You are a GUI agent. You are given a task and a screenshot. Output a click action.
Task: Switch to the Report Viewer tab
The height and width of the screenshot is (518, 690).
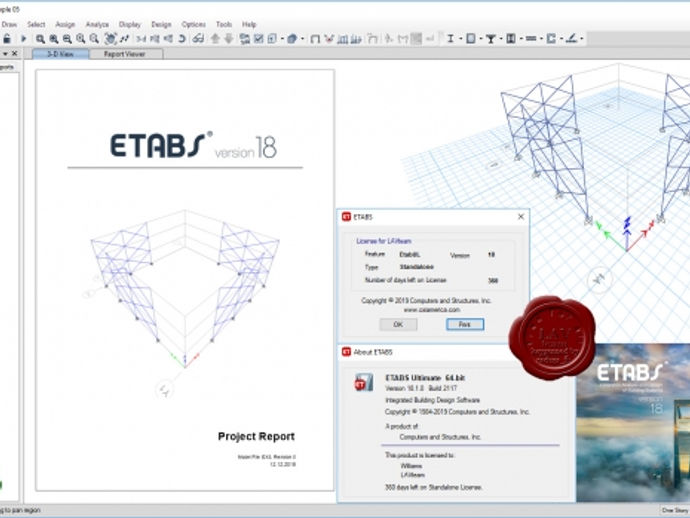click(125, 54)
